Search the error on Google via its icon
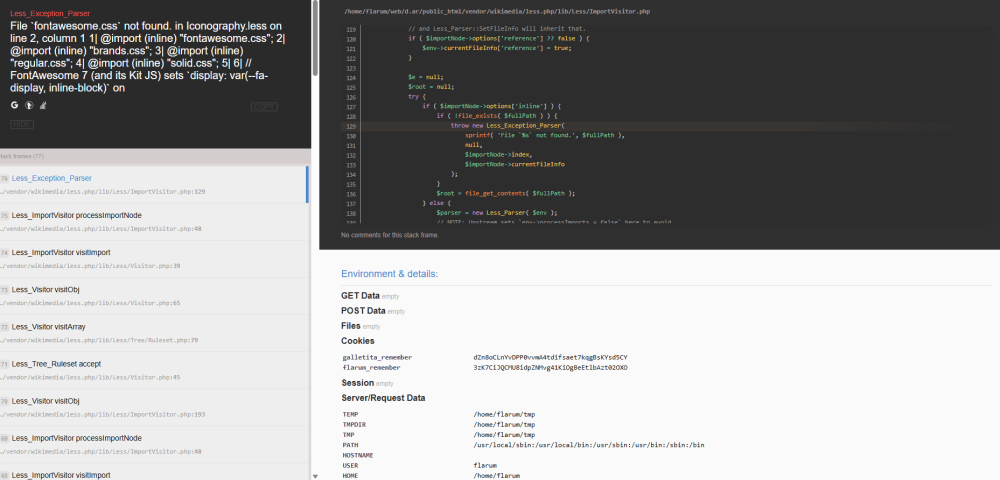The height and width of the screenshot is (480, 1000). pyautogui.click(x=15, y=105)
